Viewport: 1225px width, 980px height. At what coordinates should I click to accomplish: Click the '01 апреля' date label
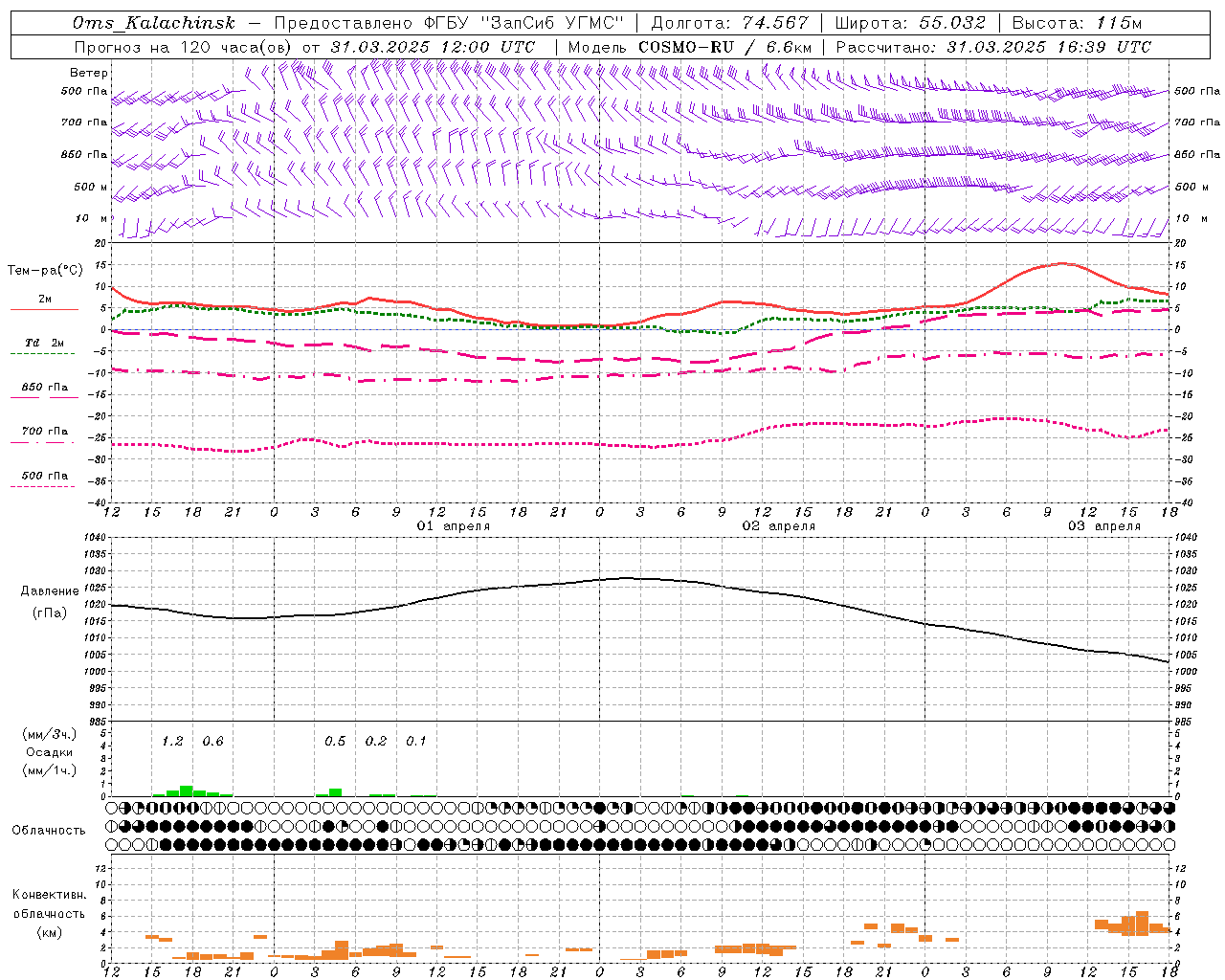click(454, 526)
